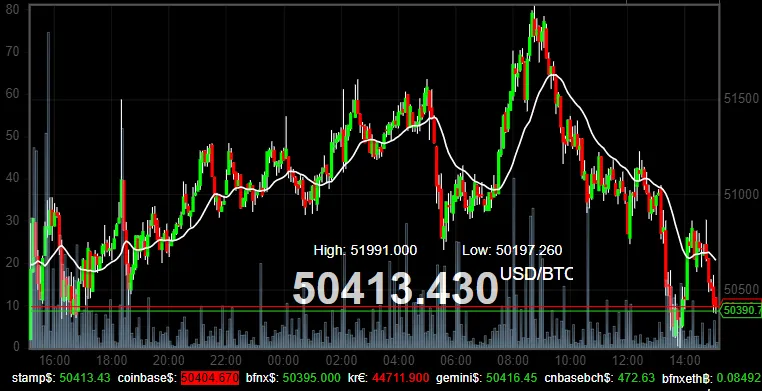This screenshot has height=391, width=762.
Task: Click the stamp$ 50413.43 ticker
Action: point(61,378)
